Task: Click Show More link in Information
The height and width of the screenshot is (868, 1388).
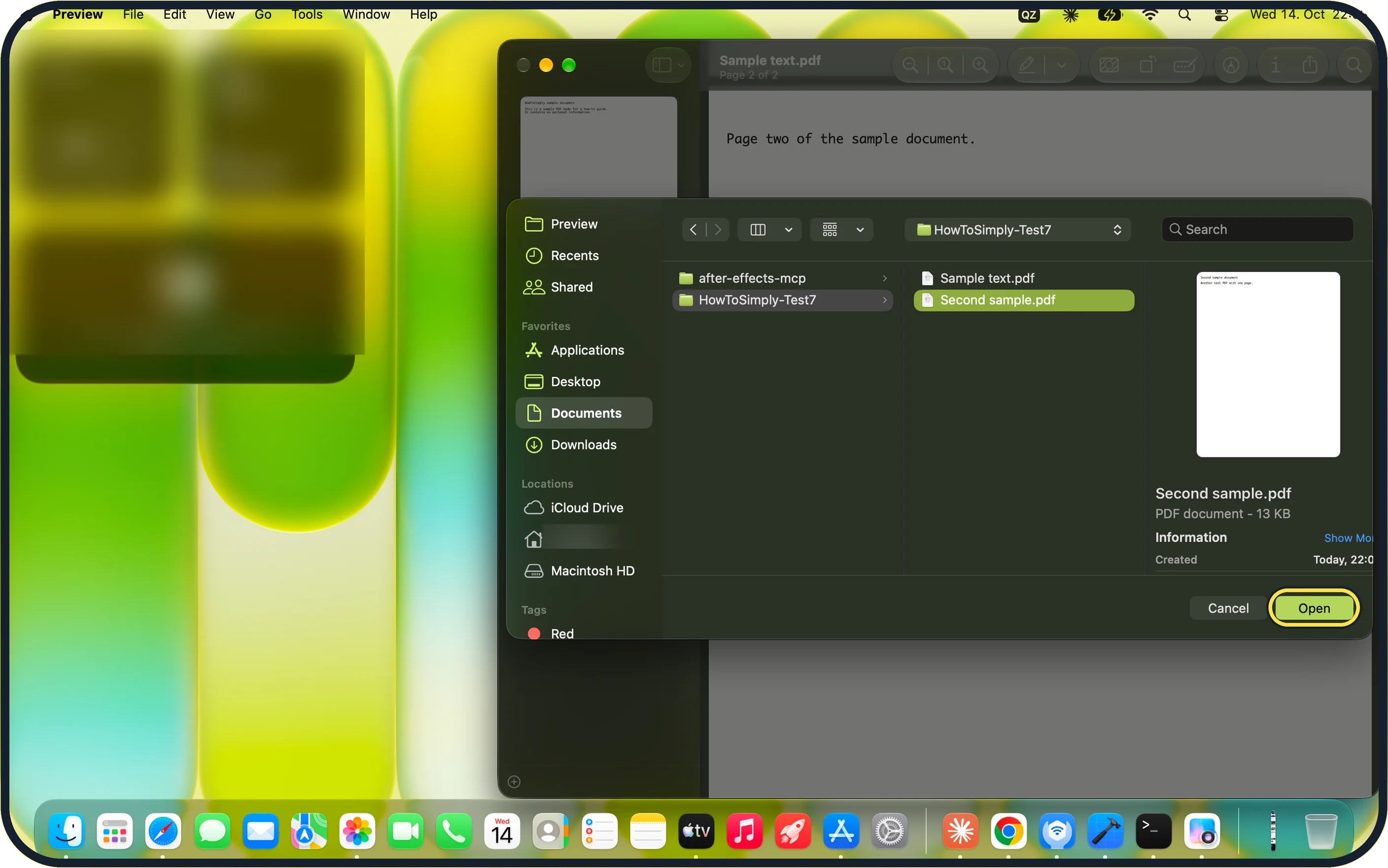Action: [x=1348, y=538]
